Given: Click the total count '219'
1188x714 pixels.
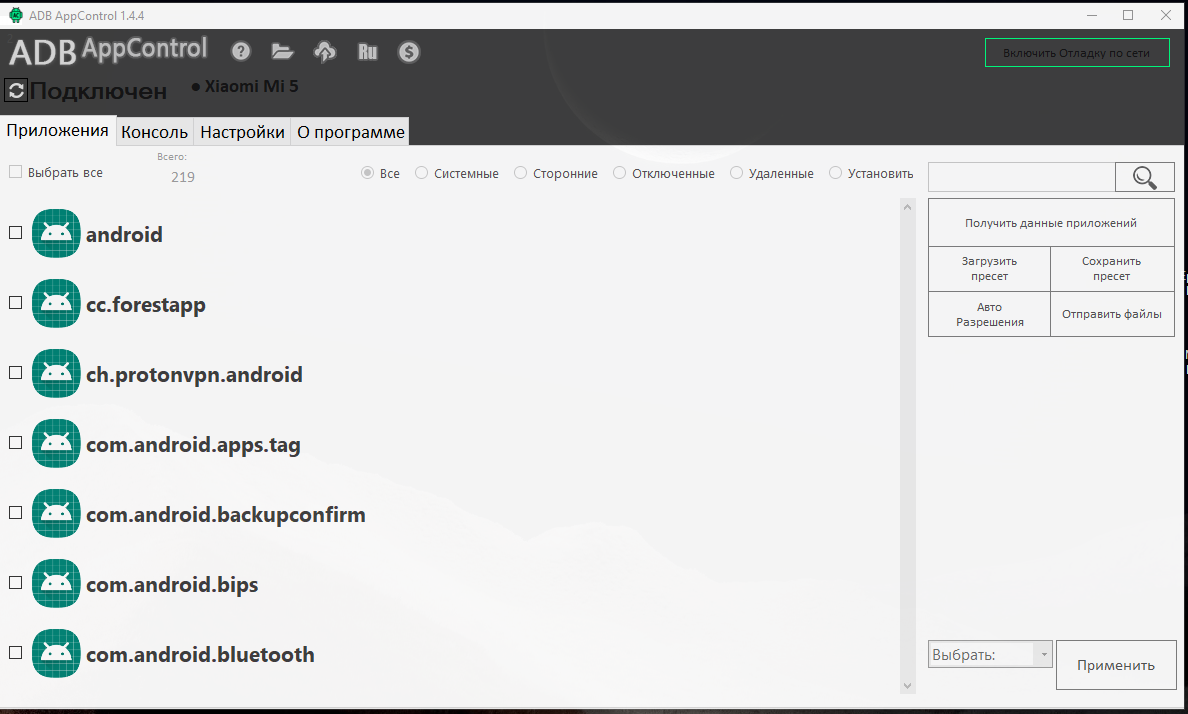Looking at the screenshot, I should tap(183, 177).
